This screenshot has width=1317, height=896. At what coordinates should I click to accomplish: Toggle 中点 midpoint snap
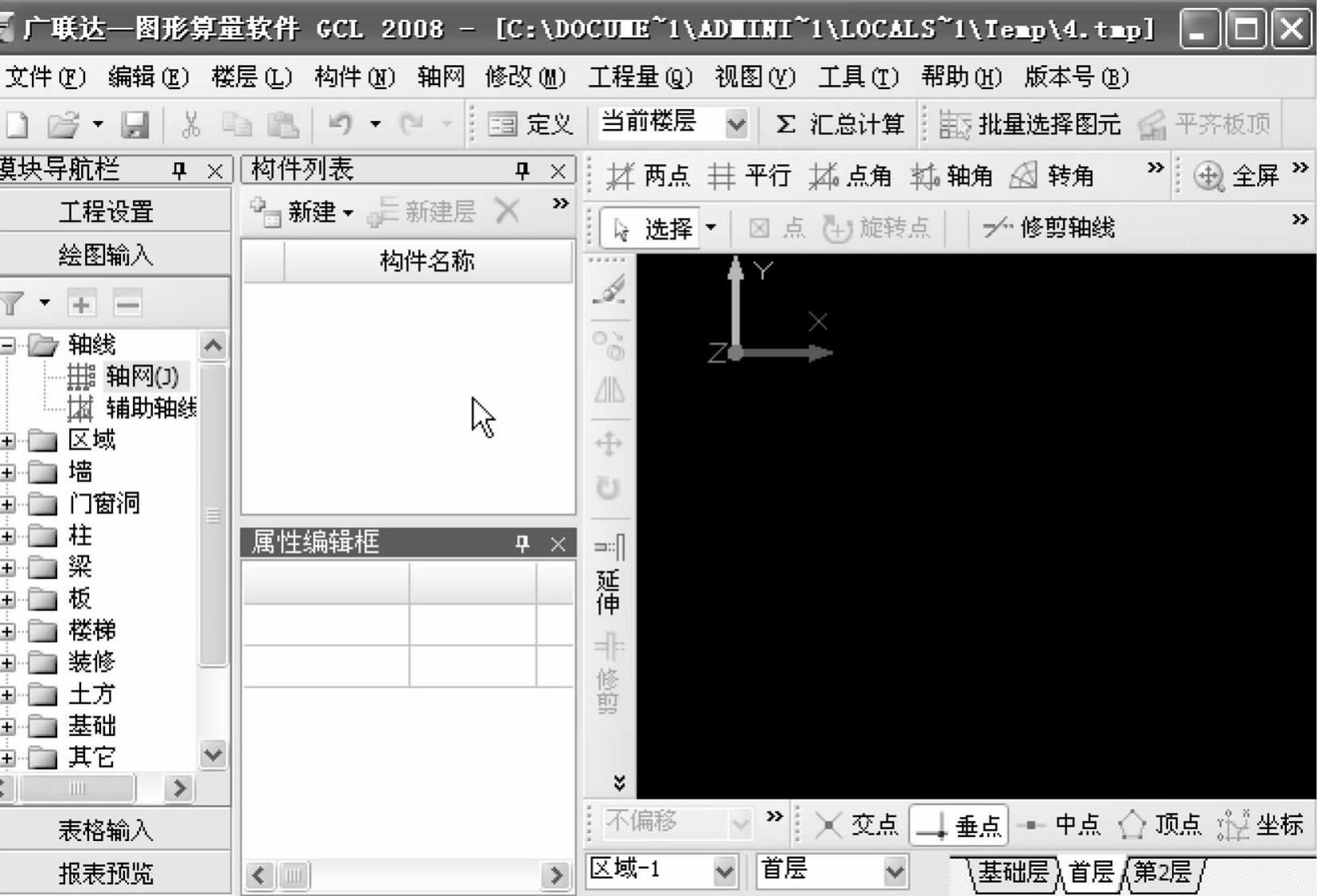[1059, 825]
